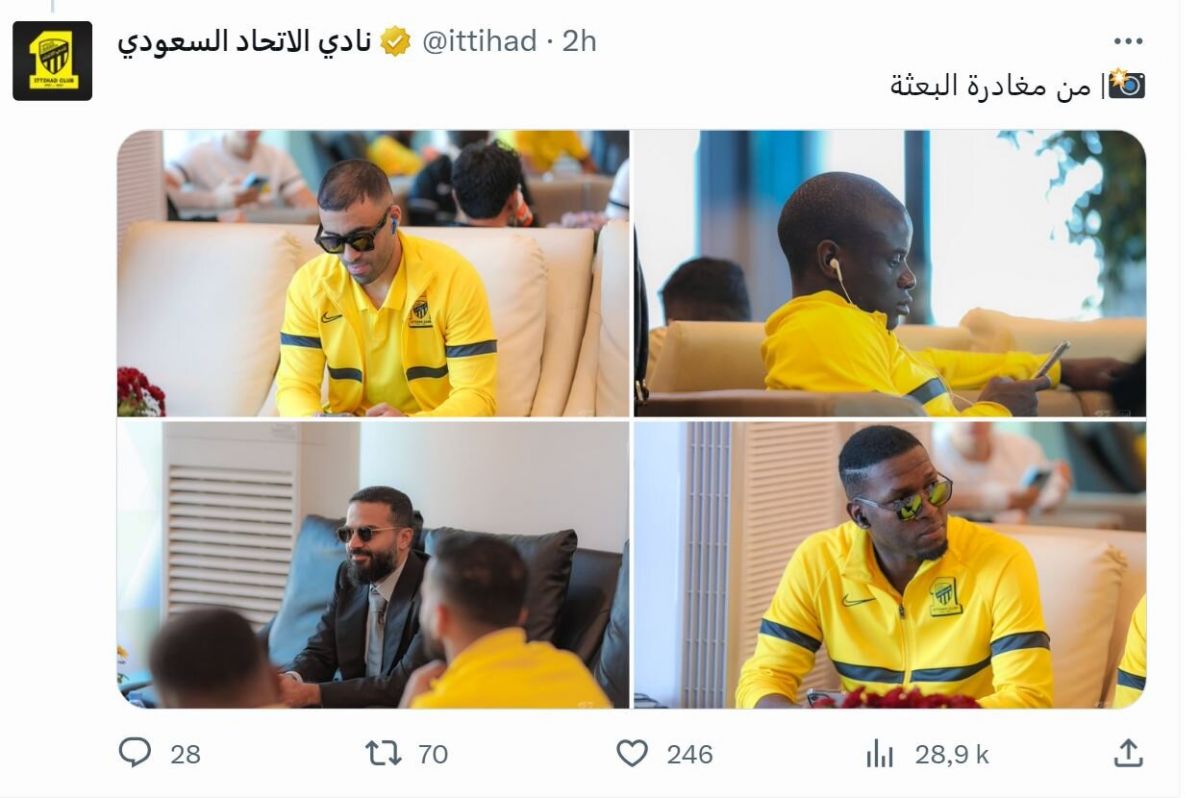
Task: Click the reply count 28
Action: pos(185,754)
